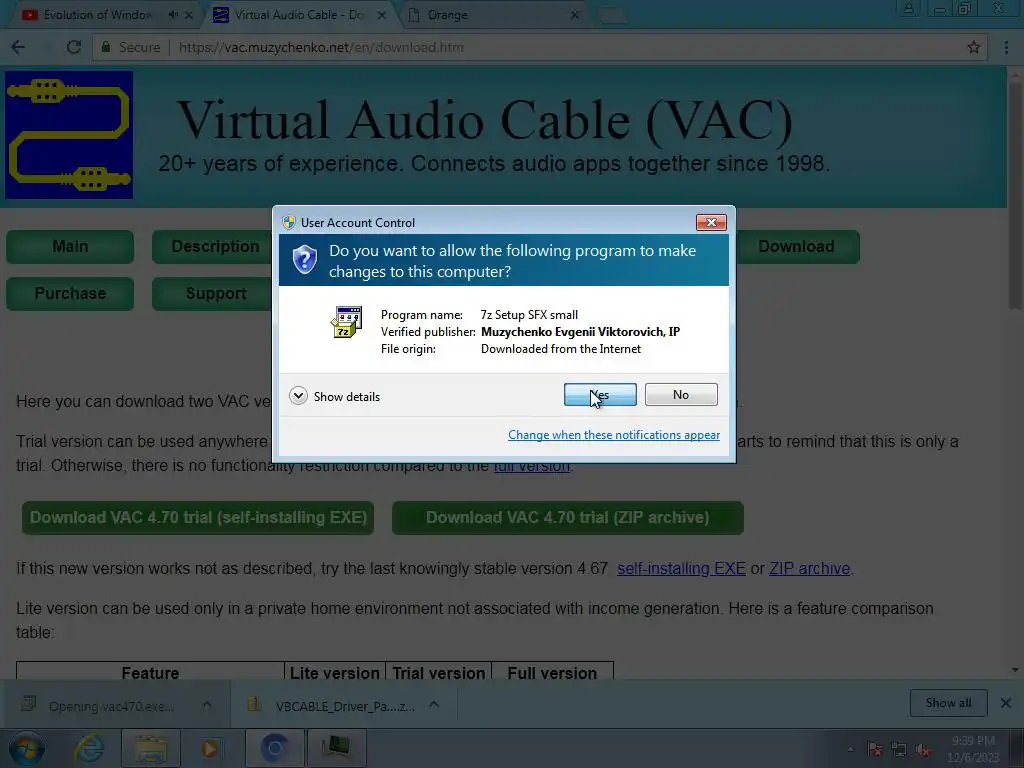Close the downloads bar
Screen dimensions: 1024x768
[1006, 703]
